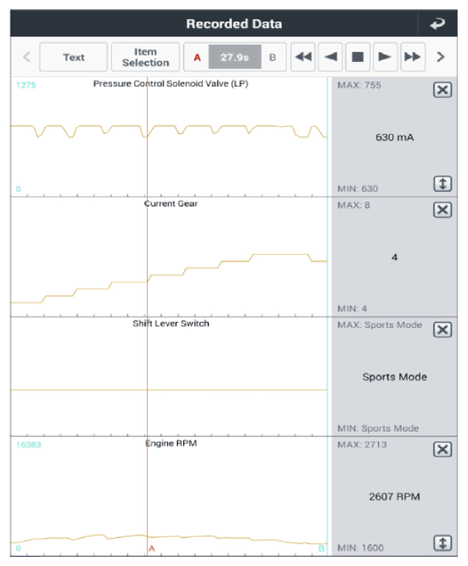Step backward with the reverse play button
Image resolution: width=468 pixels, height=566 pixels.
click(x=331, y=57)
